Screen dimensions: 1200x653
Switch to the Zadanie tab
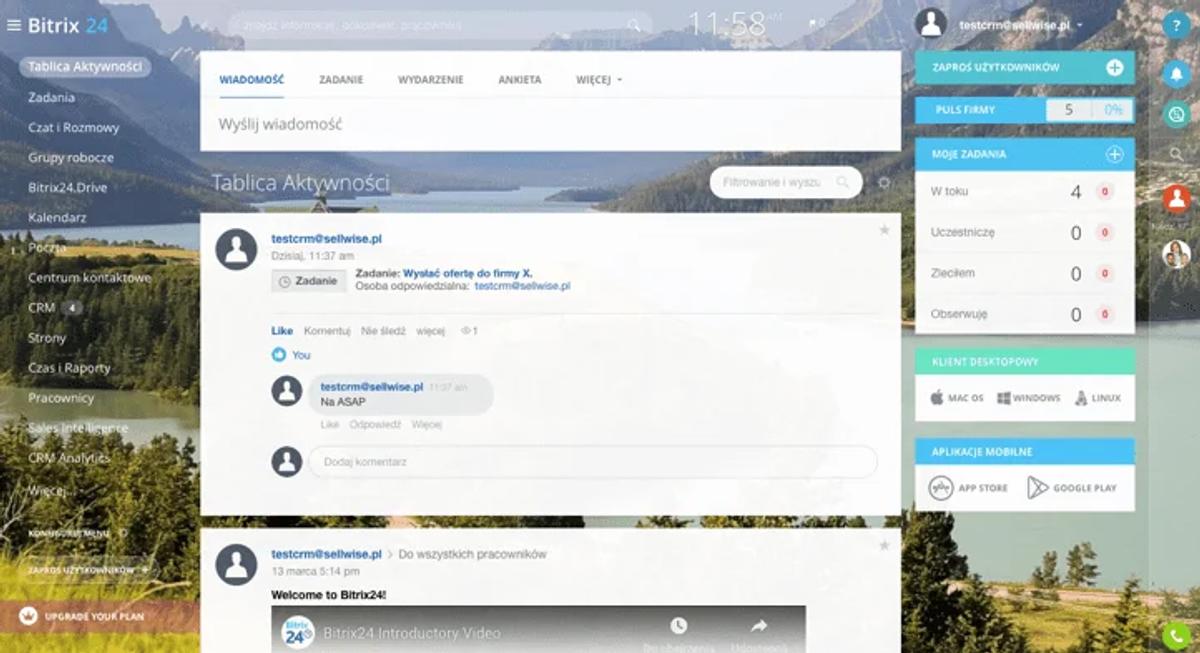point(341,80)
